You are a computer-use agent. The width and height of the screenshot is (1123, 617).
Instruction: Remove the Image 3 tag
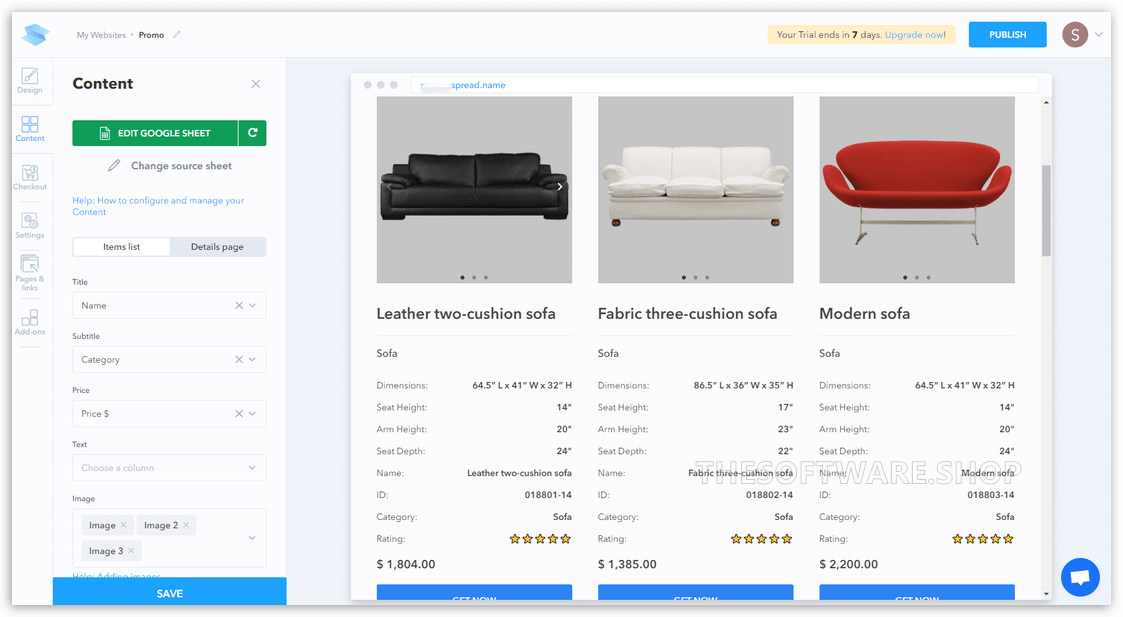[x=131, y=550]
